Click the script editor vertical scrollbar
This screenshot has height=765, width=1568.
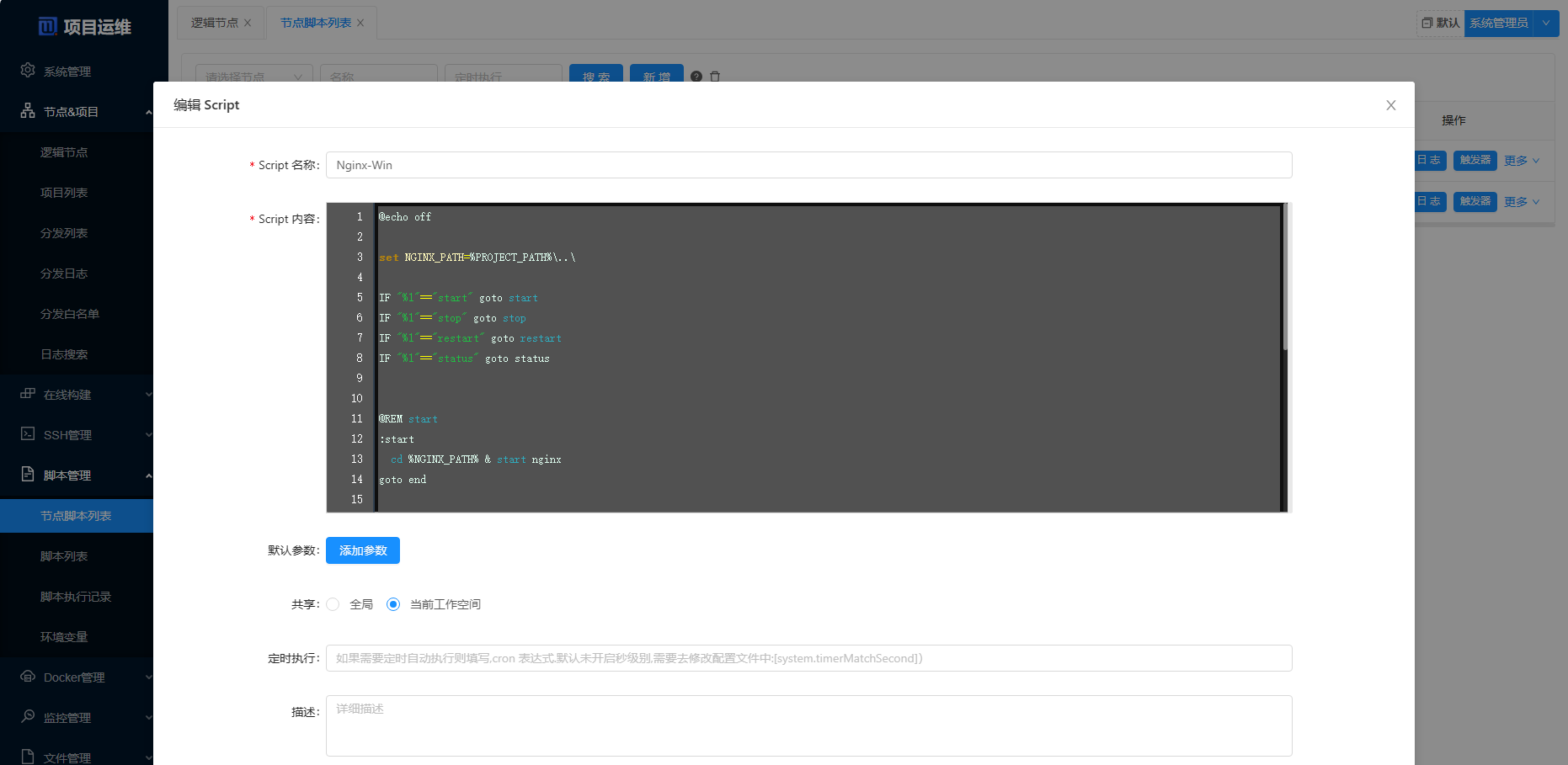(x=1285, y=278)
